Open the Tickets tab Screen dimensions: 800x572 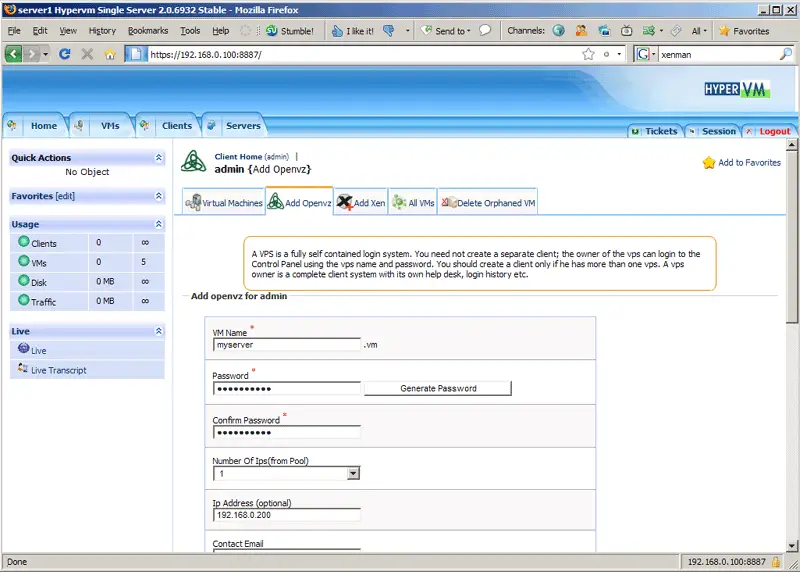pyautogui.click(x=655, y=131)
